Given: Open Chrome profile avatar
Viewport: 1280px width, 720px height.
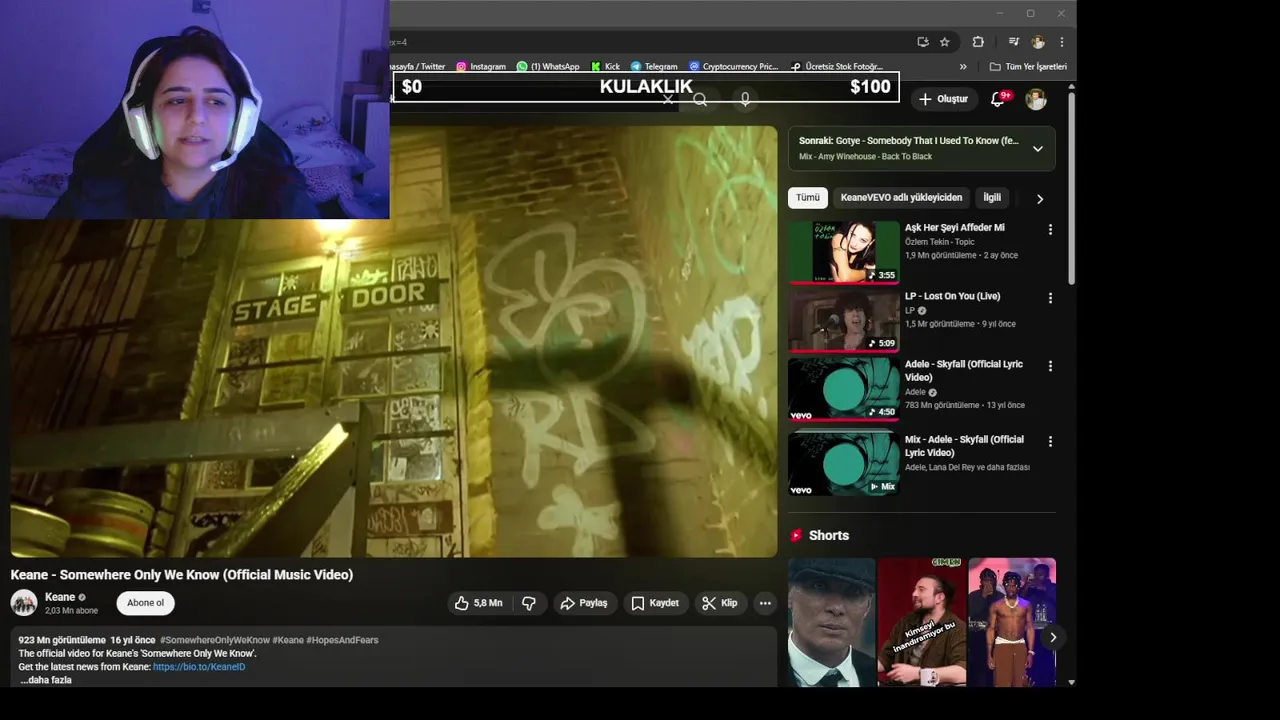Looking at the screenshot, I should pyautogui.click(x=1038, y=42).
